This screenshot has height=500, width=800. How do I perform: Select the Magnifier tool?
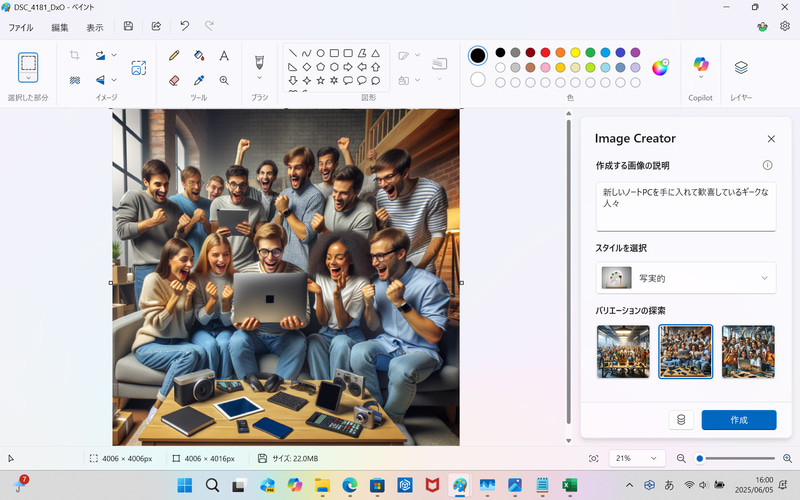pyautogui.click(x=224, y=80)
